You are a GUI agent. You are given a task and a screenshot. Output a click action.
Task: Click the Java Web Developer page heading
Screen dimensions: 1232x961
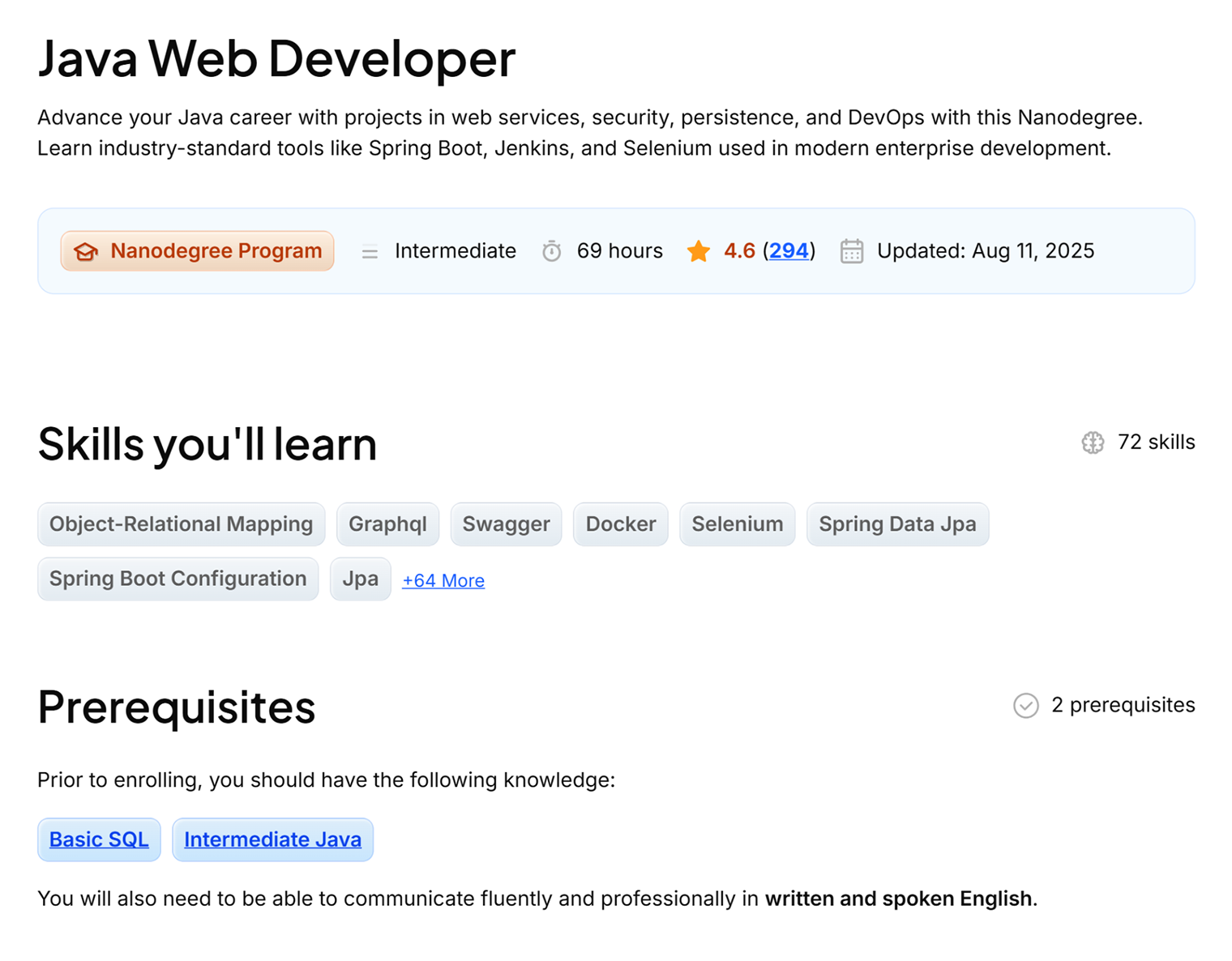click(276, 58)
